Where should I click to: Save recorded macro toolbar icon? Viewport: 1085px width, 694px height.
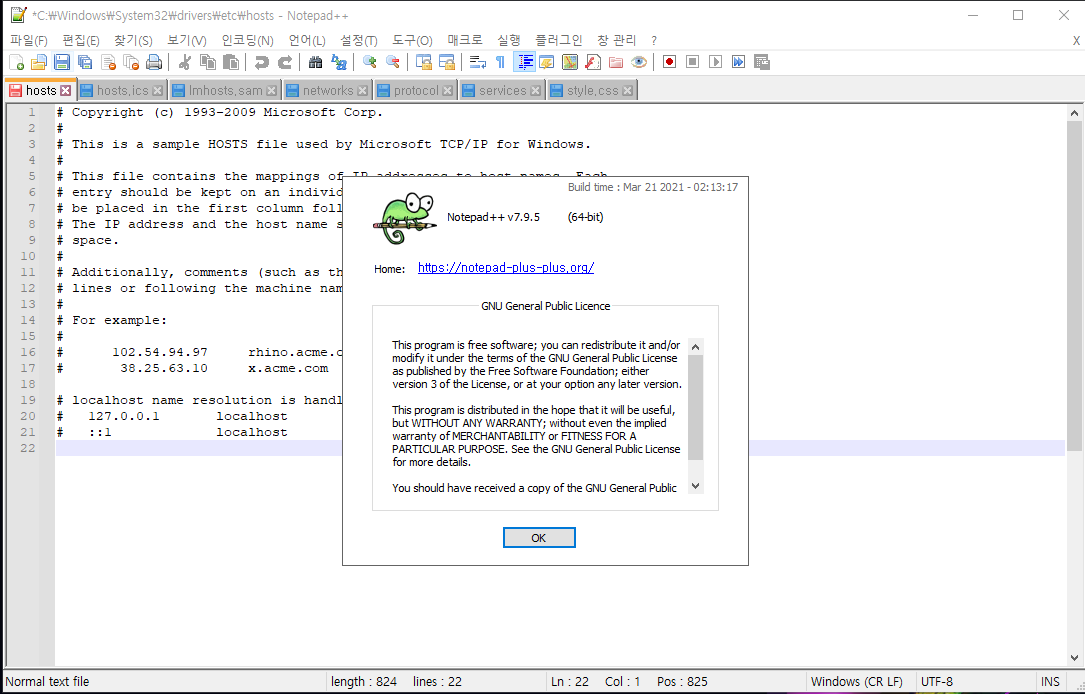coord(762,62)
